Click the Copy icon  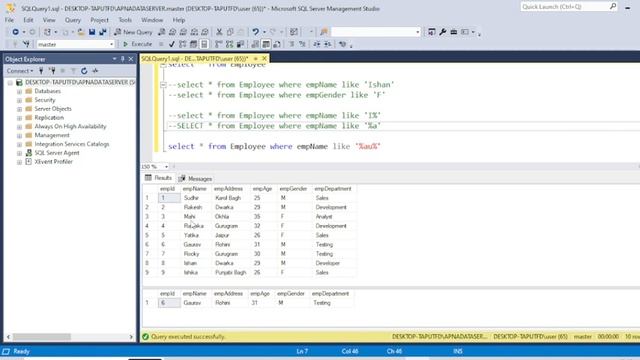point(230,32)
